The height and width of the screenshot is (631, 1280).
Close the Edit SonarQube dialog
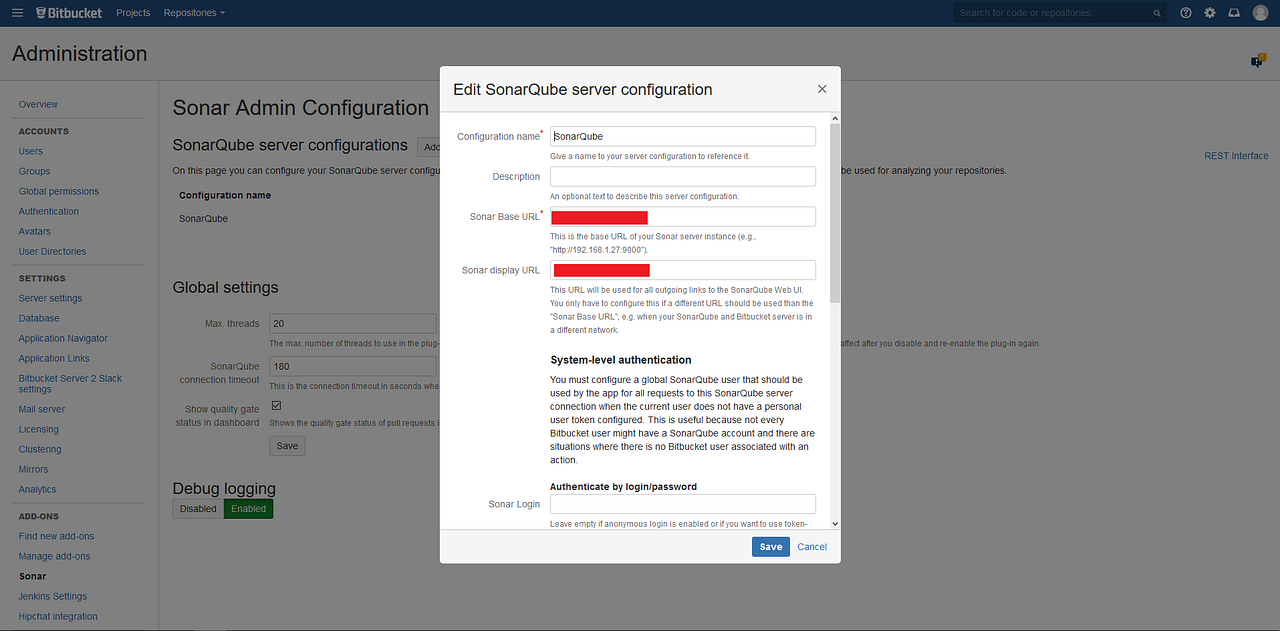pos(822,89)
